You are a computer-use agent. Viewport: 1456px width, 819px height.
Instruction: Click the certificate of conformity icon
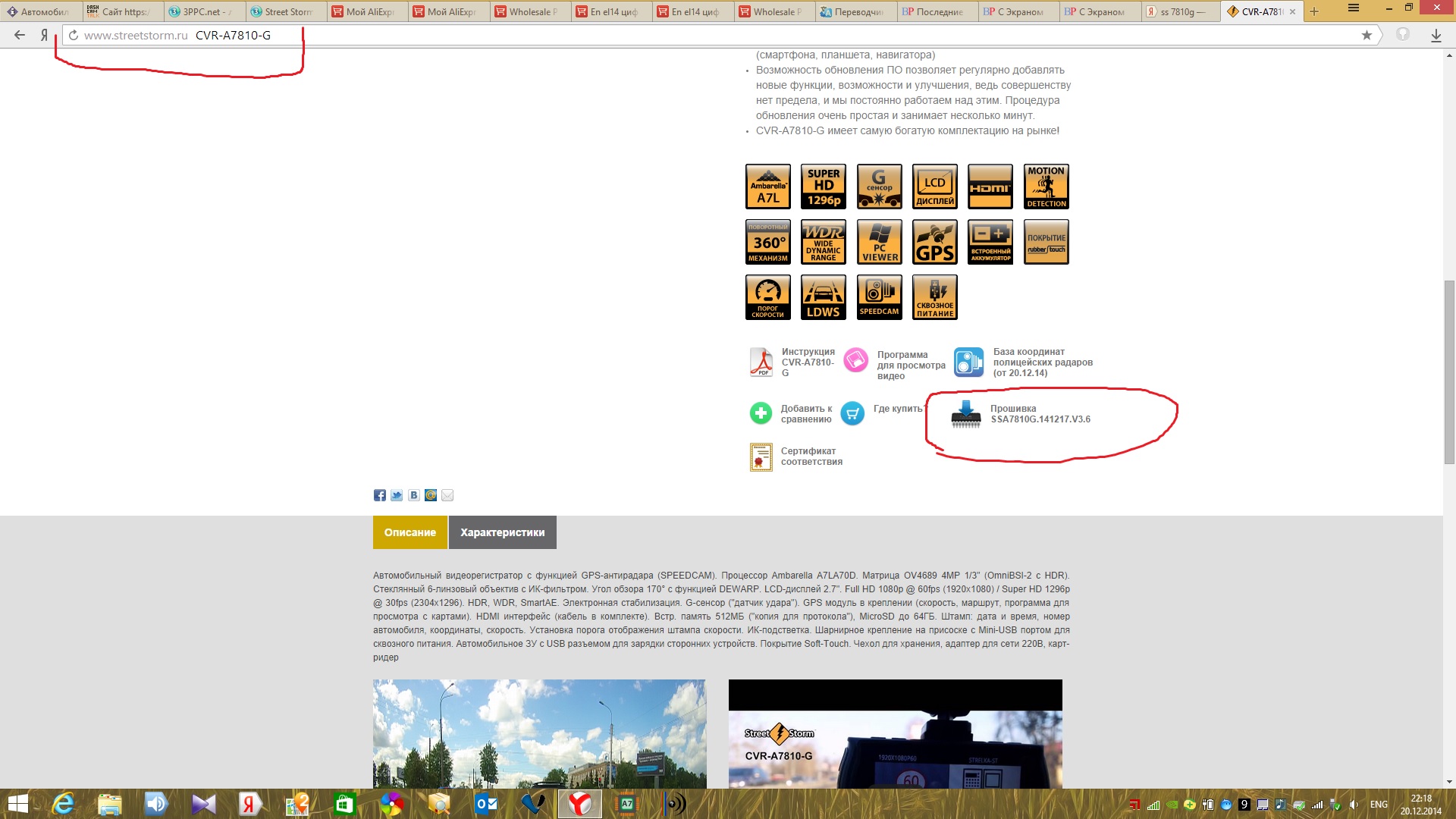point(761,457)
